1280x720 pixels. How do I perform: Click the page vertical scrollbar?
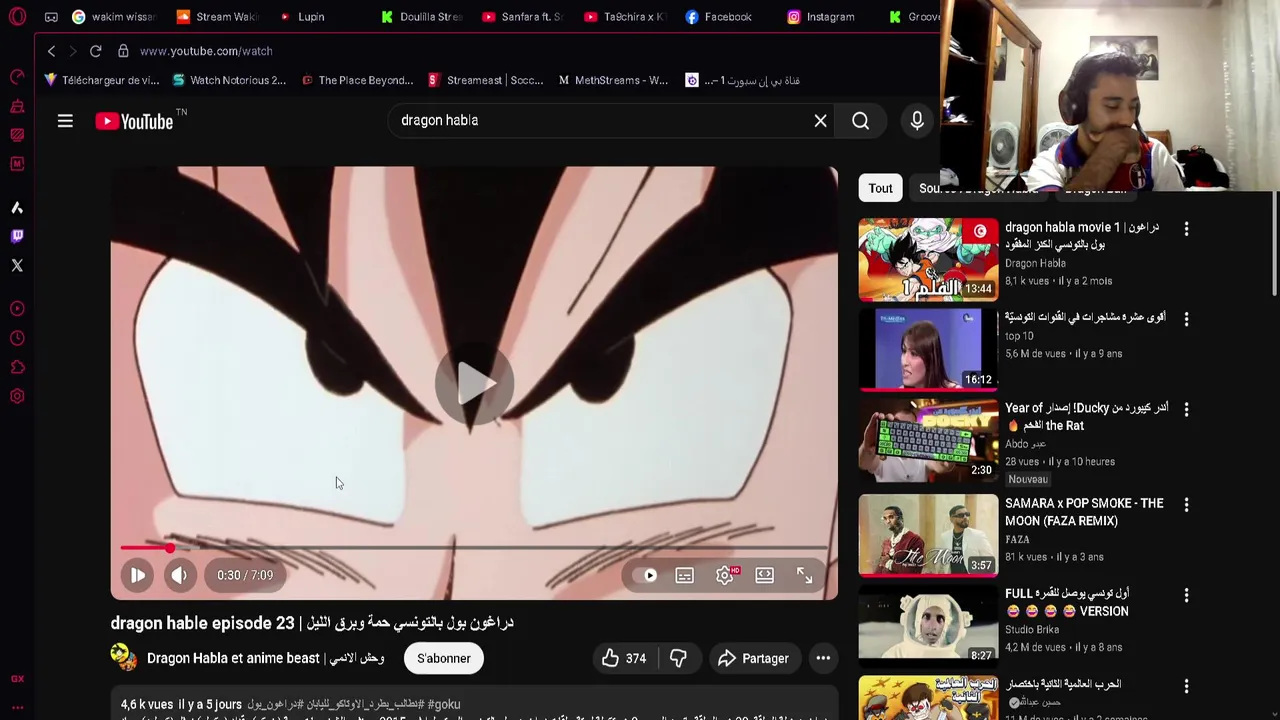(1275, 245)
